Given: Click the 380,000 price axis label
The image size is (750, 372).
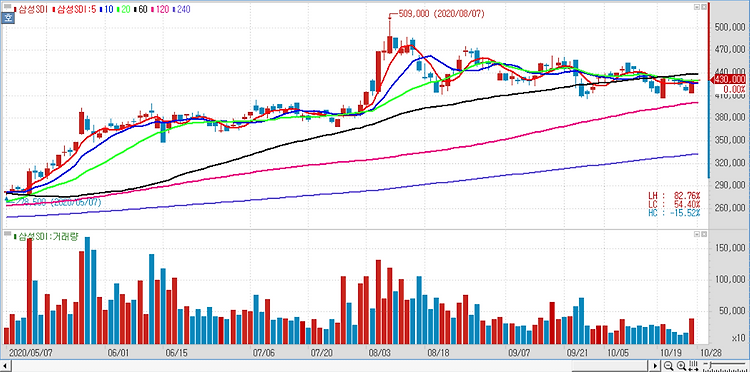Looking at the screenshot, I should coord(729,118).
